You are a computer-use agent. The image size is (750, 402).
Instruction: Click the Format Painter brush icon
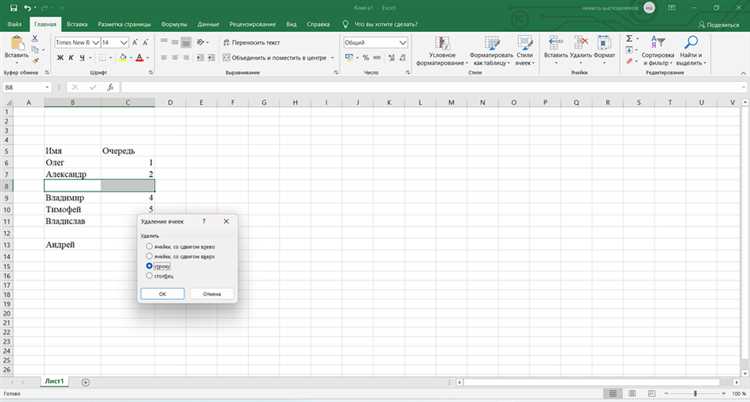click(x=35, y=60)
